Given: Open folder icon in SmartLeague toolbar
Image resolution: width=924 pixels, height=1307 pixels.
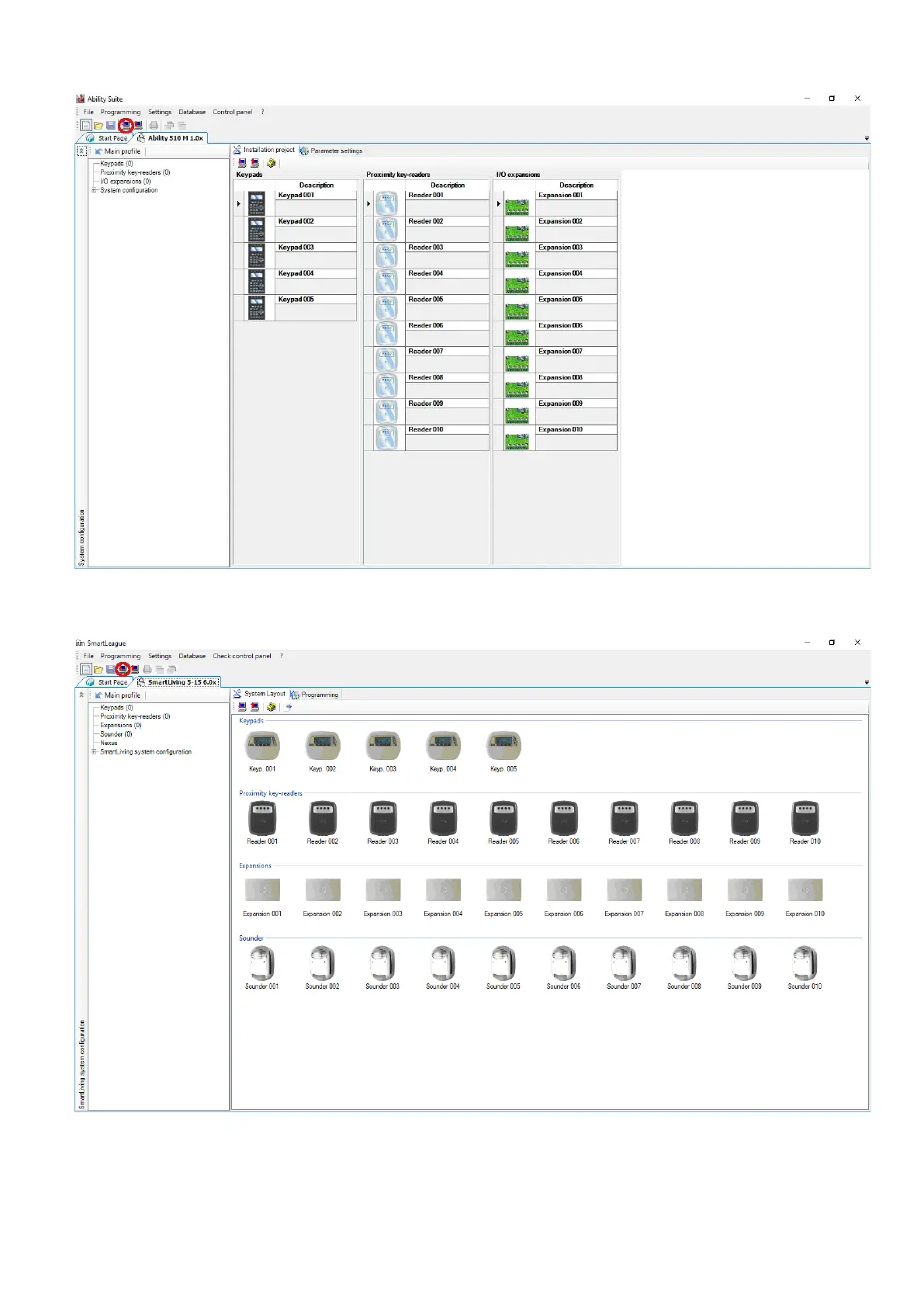Looking at the screenshot, I should pyautogui.click(x=99, y=669).
